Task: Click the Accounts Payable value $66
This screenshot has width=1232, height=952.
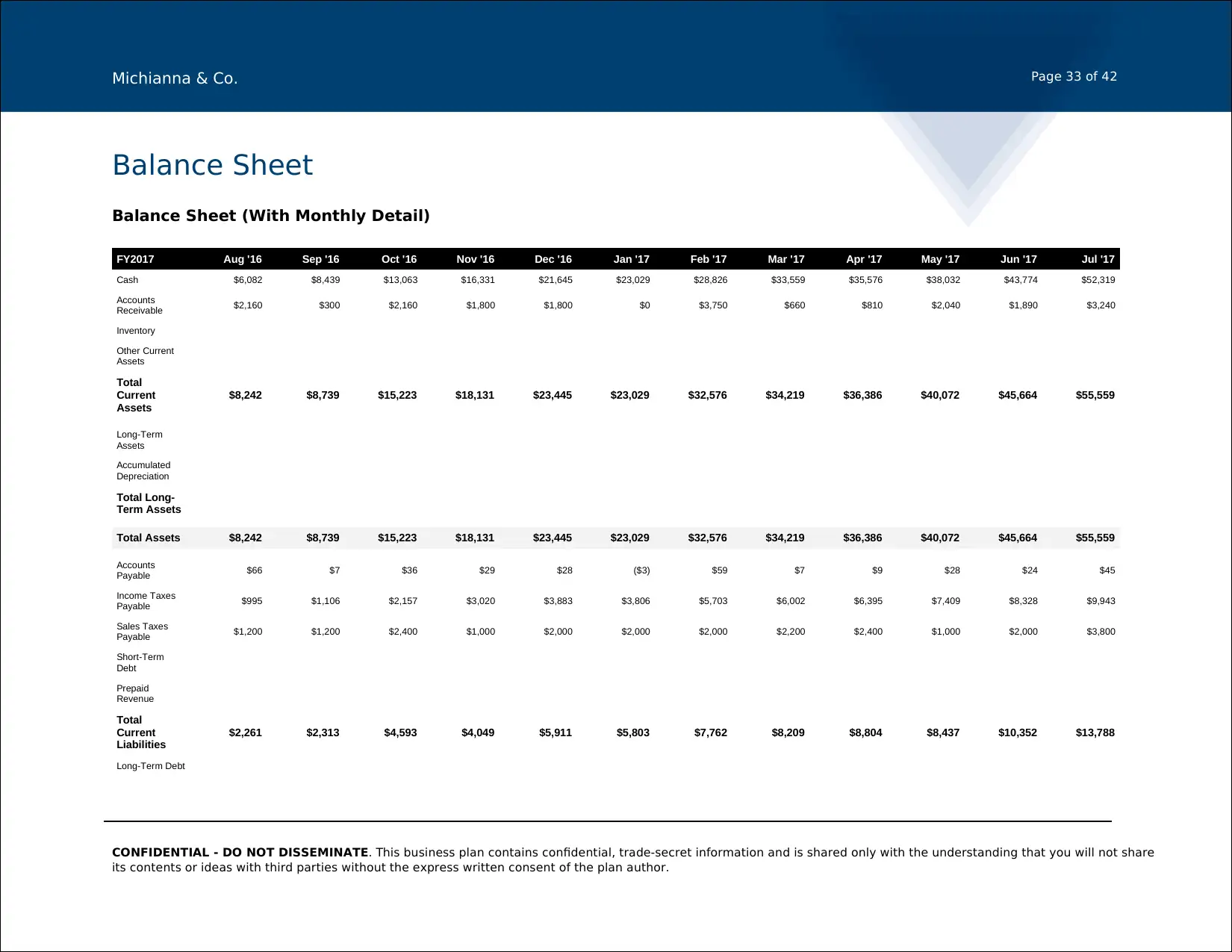Action: tap(255, 570)
